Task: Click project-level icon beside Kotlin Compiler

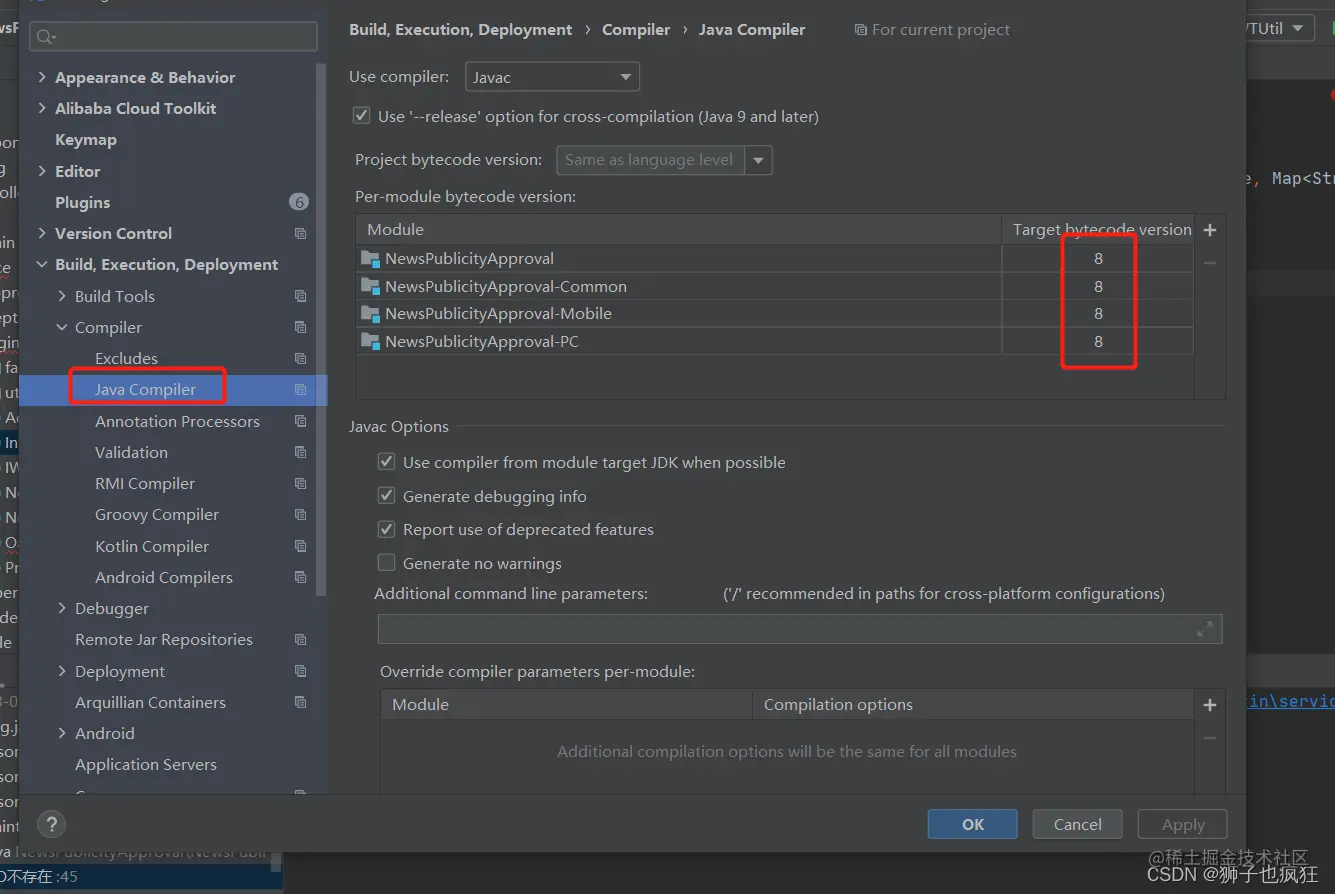Action: (x=300, y=546)
